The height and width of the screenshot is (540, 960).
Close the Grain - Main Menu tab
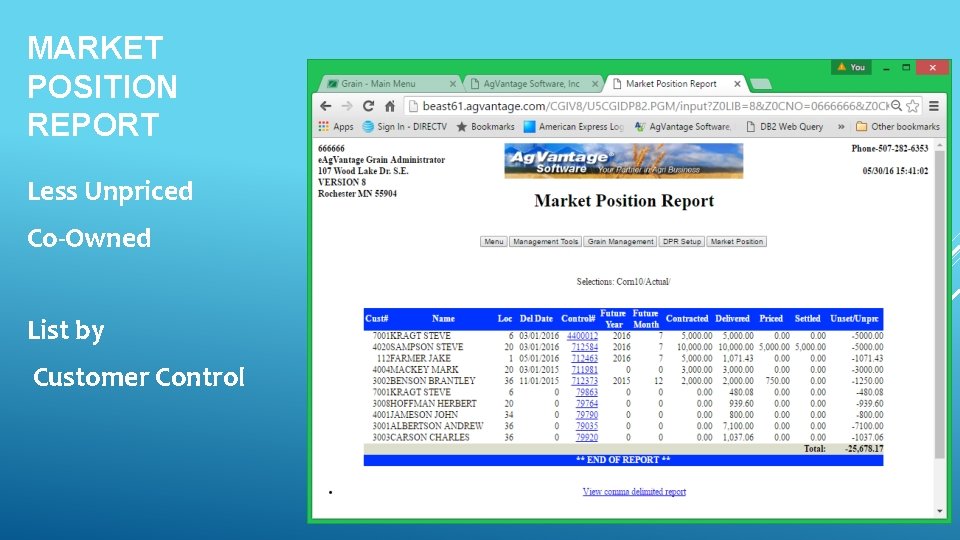point(452,84)
